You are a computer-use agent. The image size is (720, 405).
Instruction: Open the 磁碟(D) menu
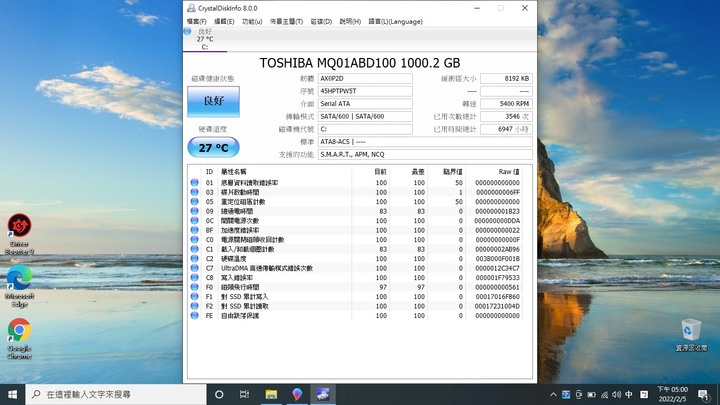click(x=321, y=22)
